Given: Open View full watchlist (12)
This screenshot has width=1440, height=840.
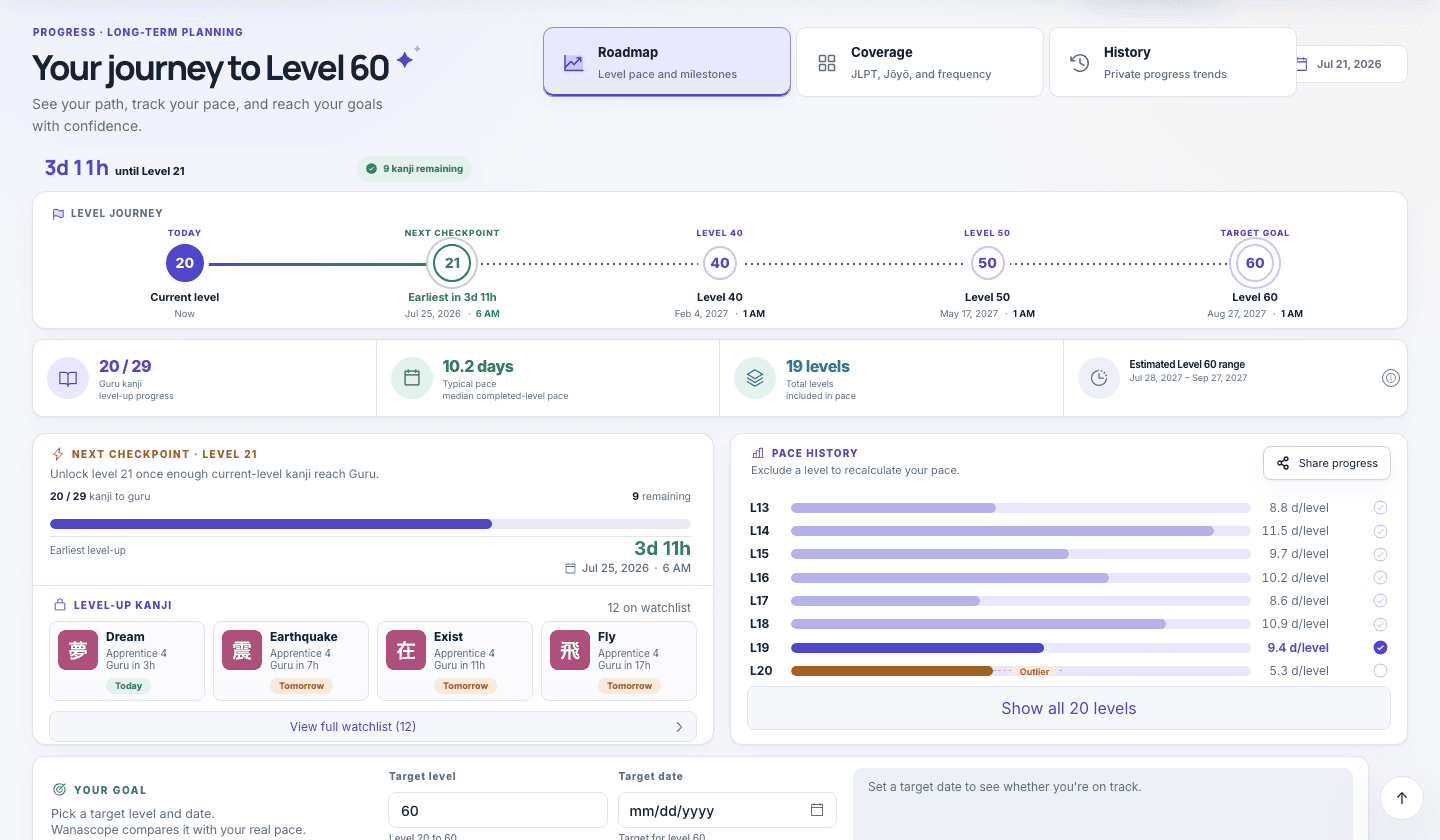Looking at the screenshot, I should point(373,727).
